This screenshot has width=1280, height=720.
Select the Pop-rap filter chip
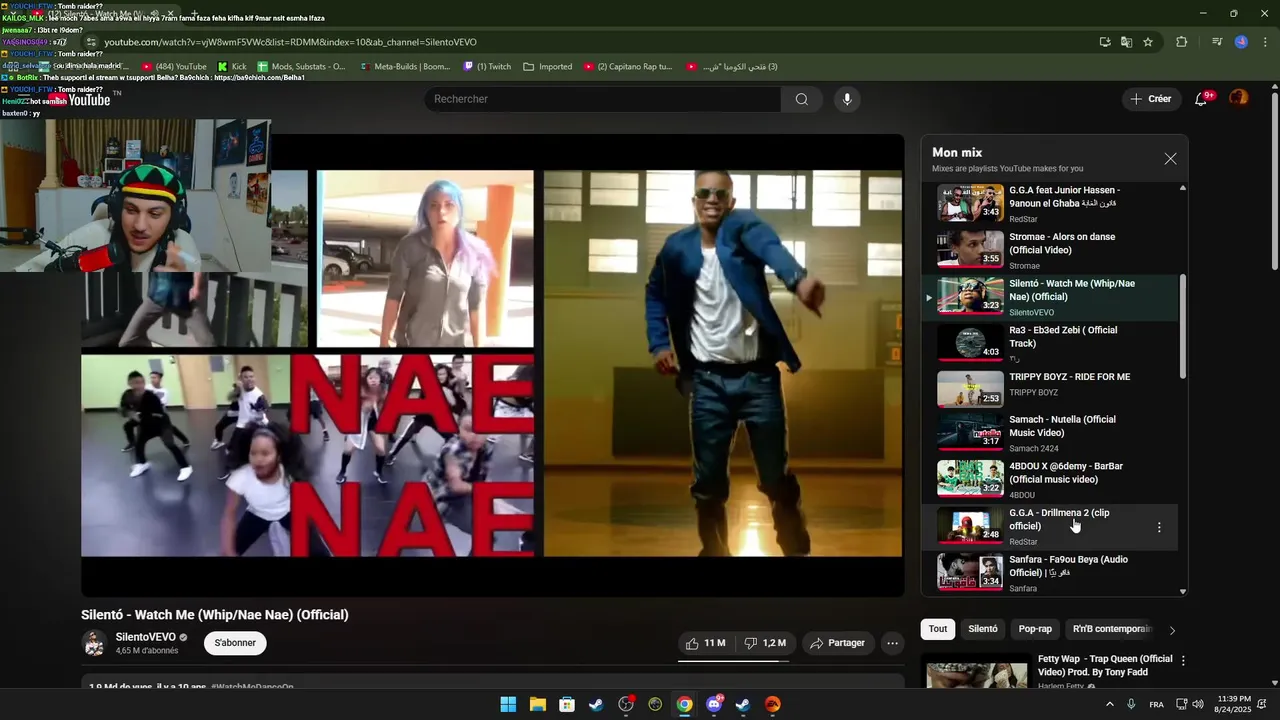(1035, 629)
